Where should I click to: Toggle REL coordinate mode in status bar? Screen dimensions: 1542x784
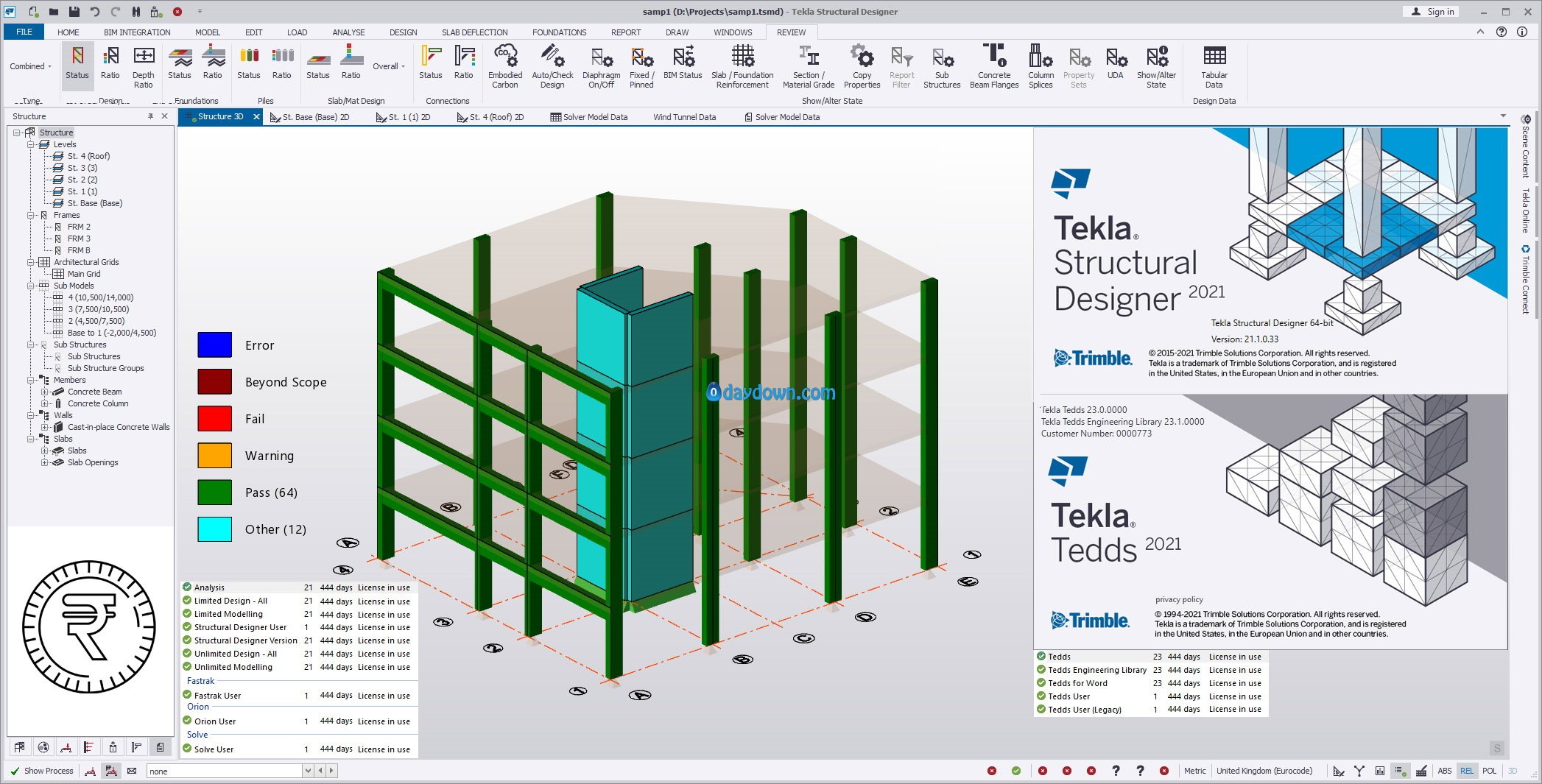[x=1467, y=771]
